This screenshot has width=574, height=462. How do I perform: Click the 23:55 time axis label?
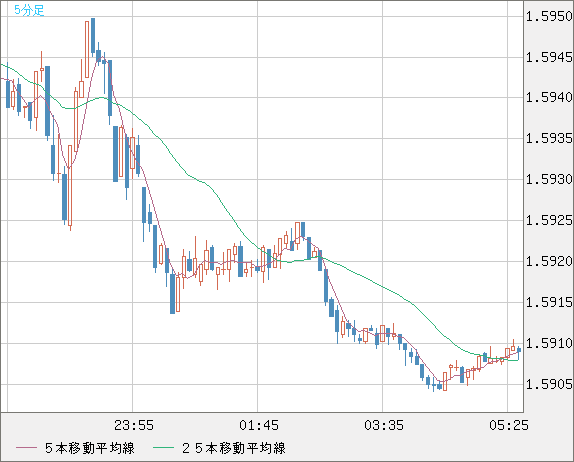click(134, 425)
